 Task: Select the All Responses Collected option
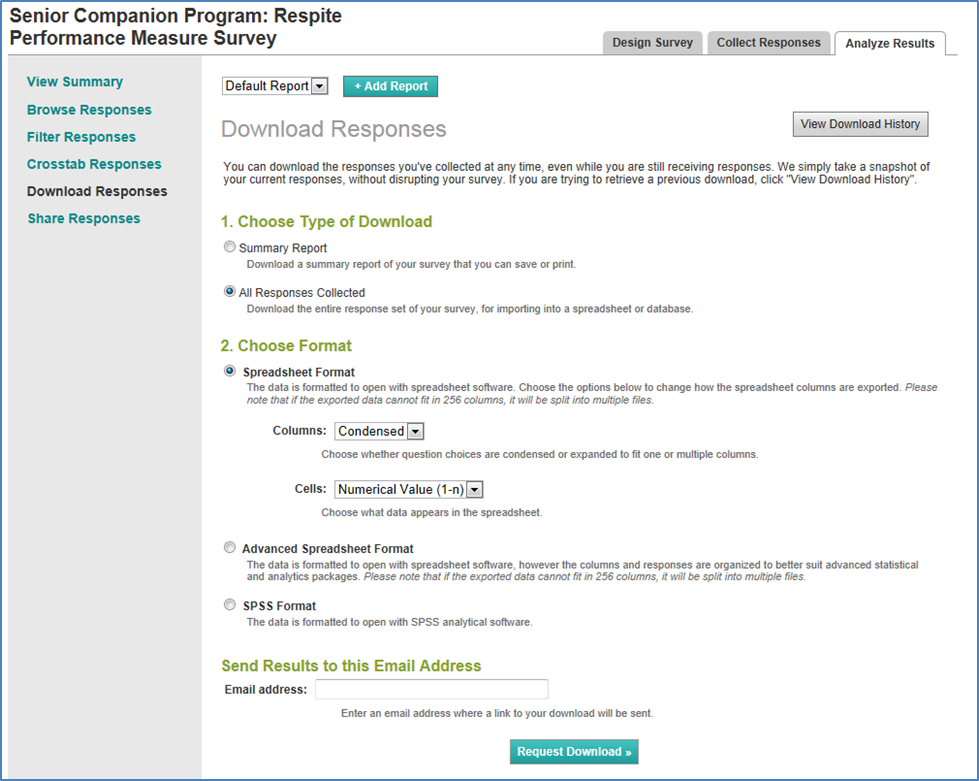click(x=230, y=292)
